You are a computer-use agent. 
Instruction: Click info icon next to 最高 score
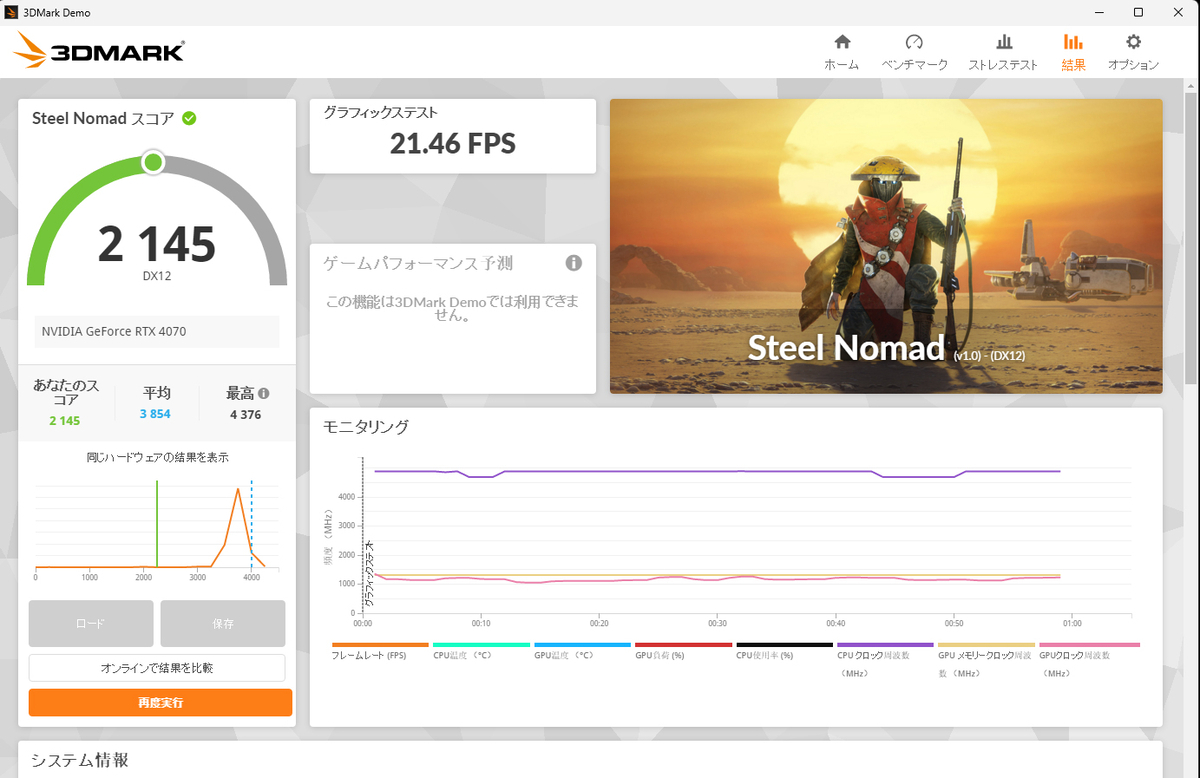click(264, 393)
